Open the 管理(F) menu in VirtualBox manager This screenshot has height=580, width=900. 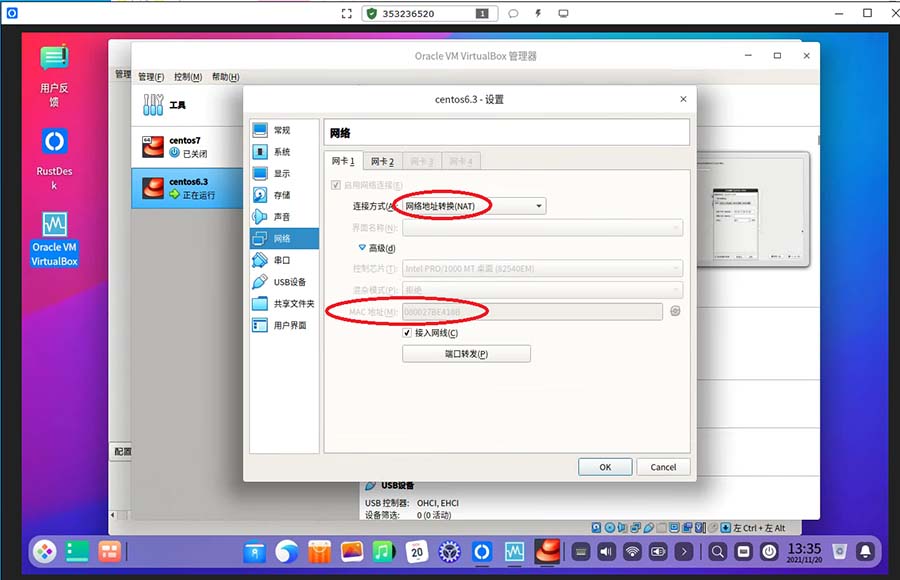tap(151, 76)
